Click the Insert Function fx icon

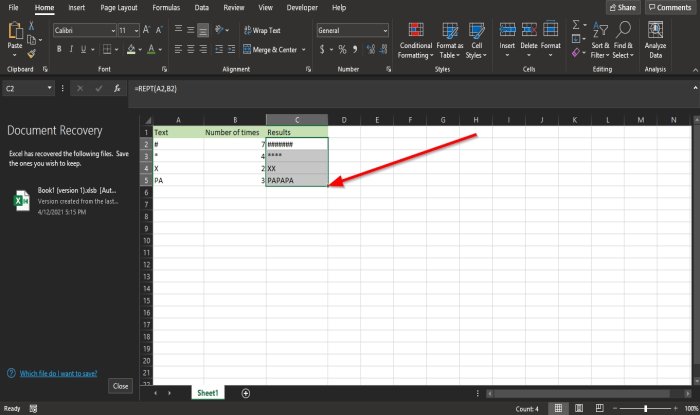tap(118, 89)
